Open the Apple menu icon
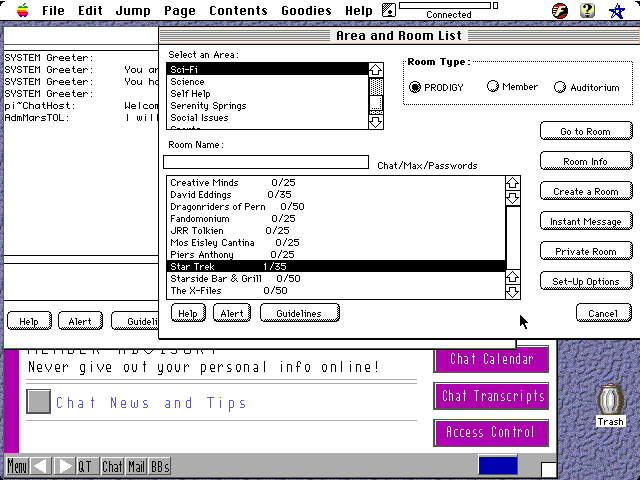Image resolution: width=642 pixels, height=480 pixels. pyautogui.click(x=23, y=10)
